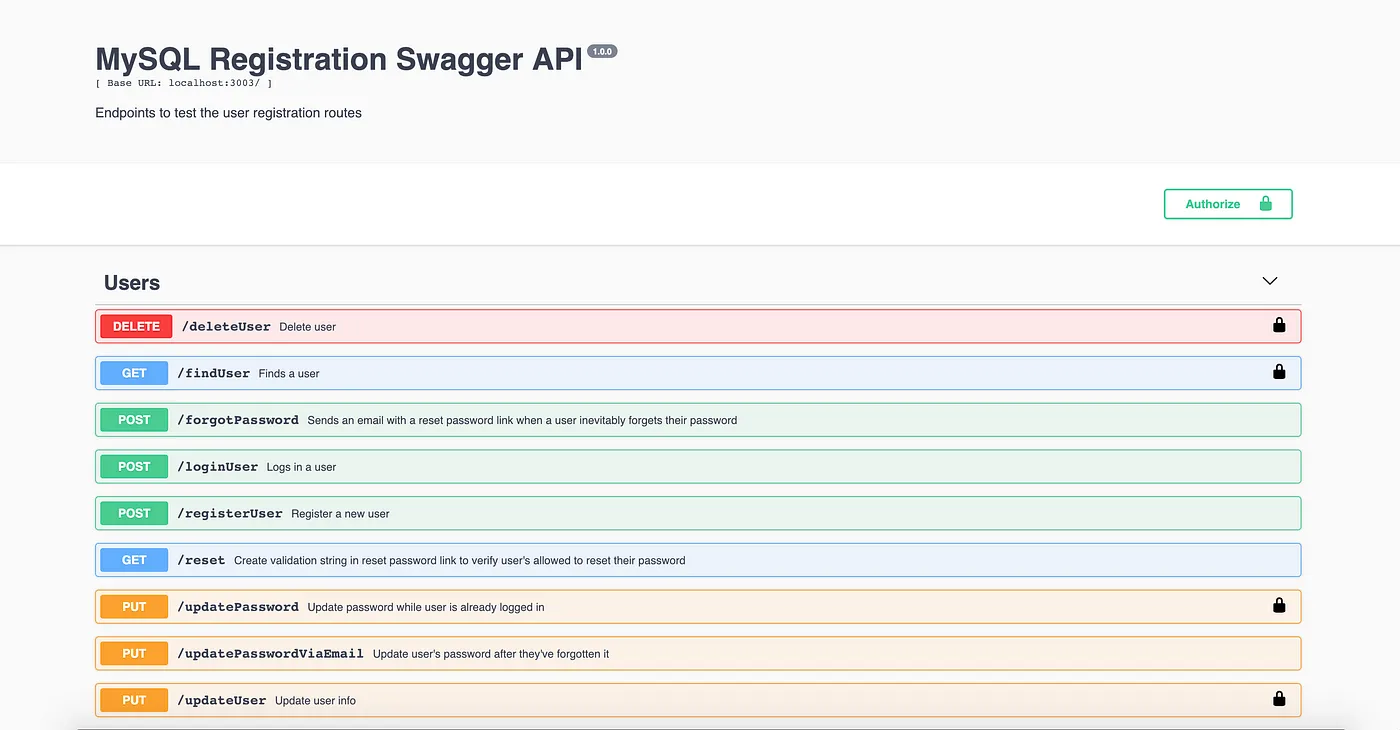The width and height of the screenshot is (1400, 730).
Task: Expand the /loginUser endpoint
Action: (x=600, y=466)
